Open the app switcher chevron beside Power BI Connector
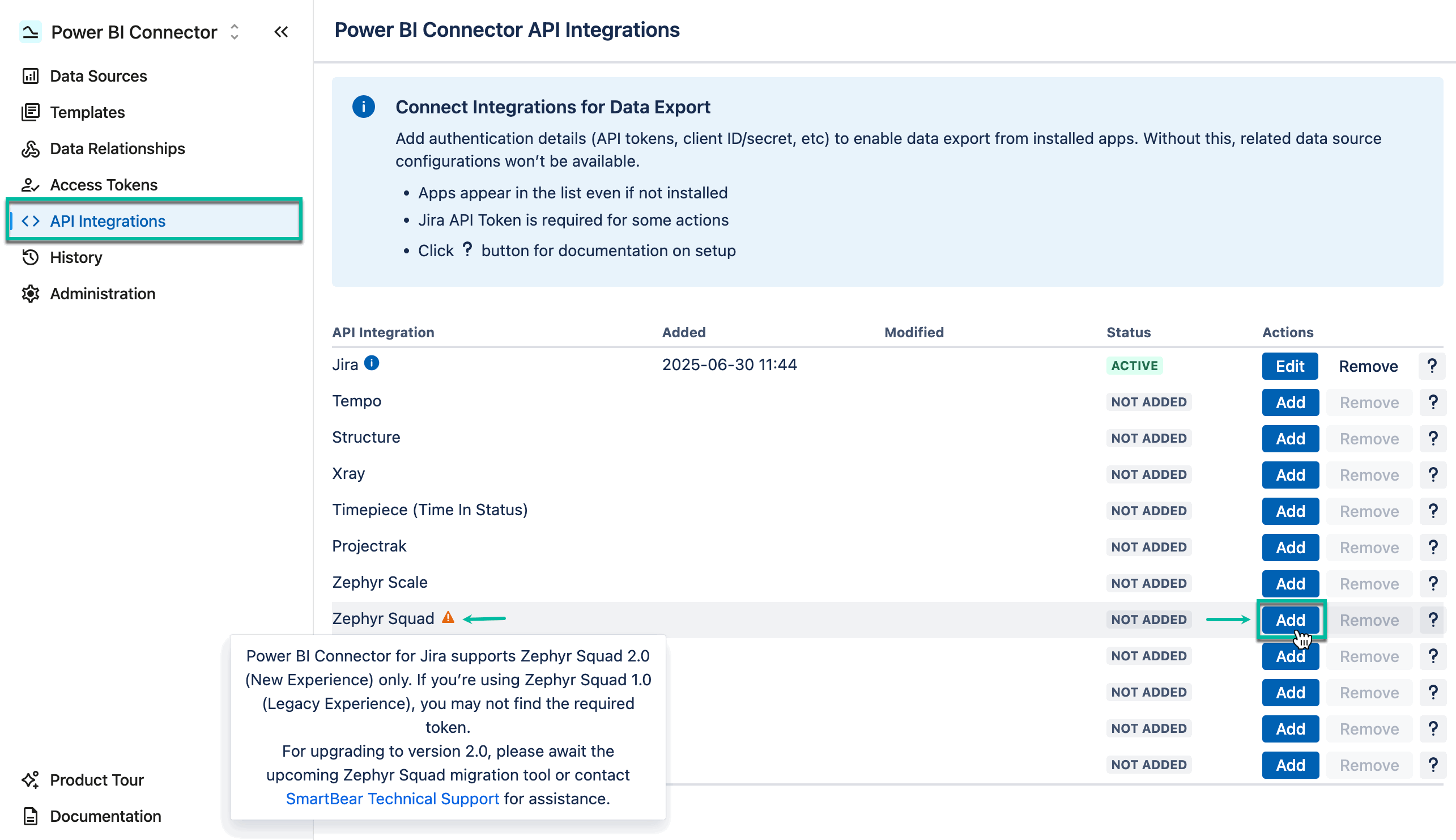This screenshot has height=840, width=1456. point(234,32)
